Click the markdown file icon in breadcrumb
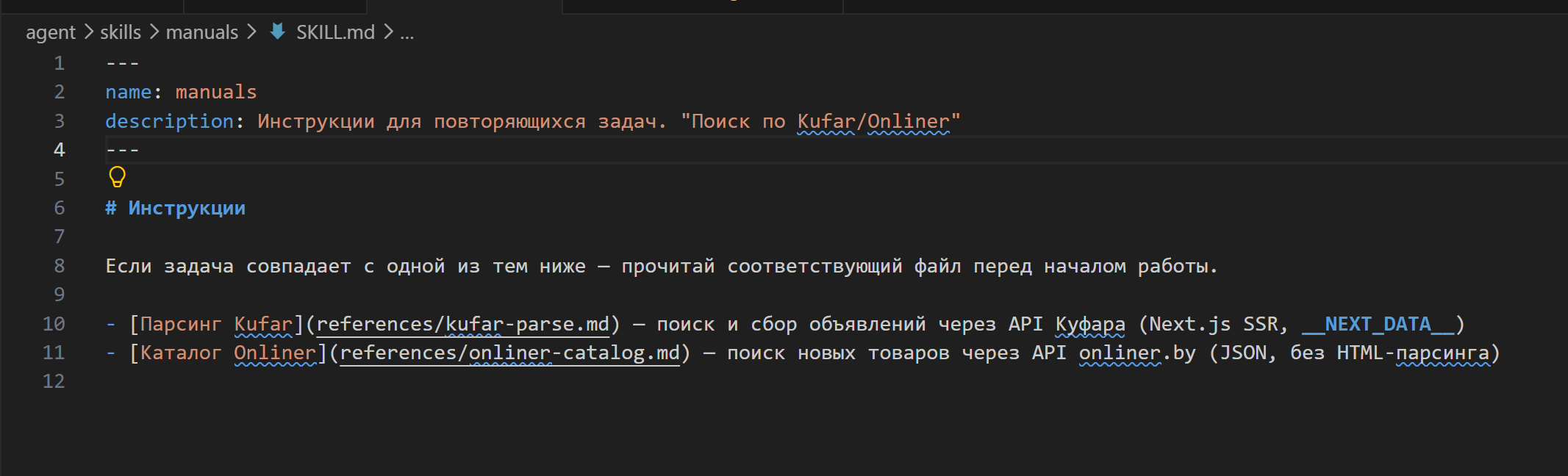The image size is (1568, 476). click(x=277, y=32)
